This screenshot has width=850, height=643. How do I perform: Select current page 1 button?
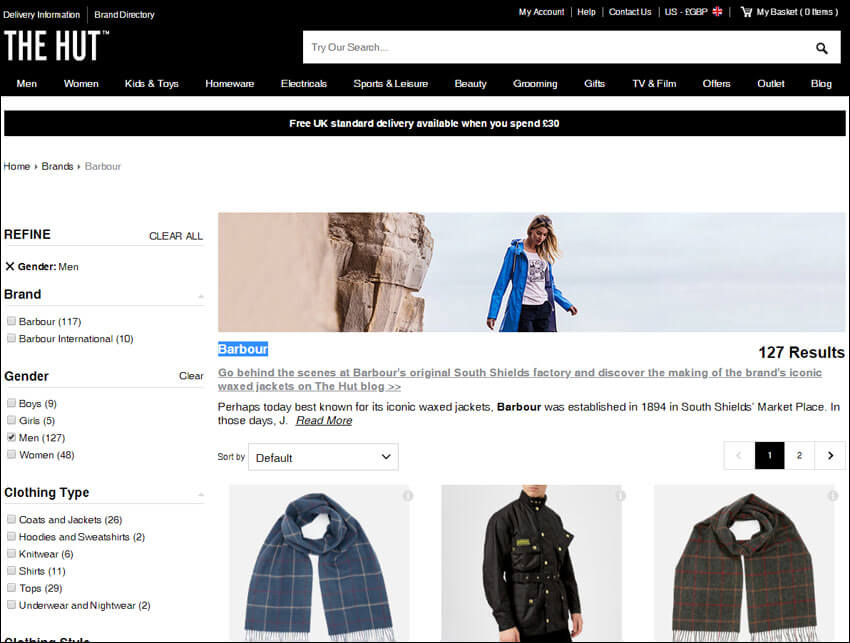(769, 455)
